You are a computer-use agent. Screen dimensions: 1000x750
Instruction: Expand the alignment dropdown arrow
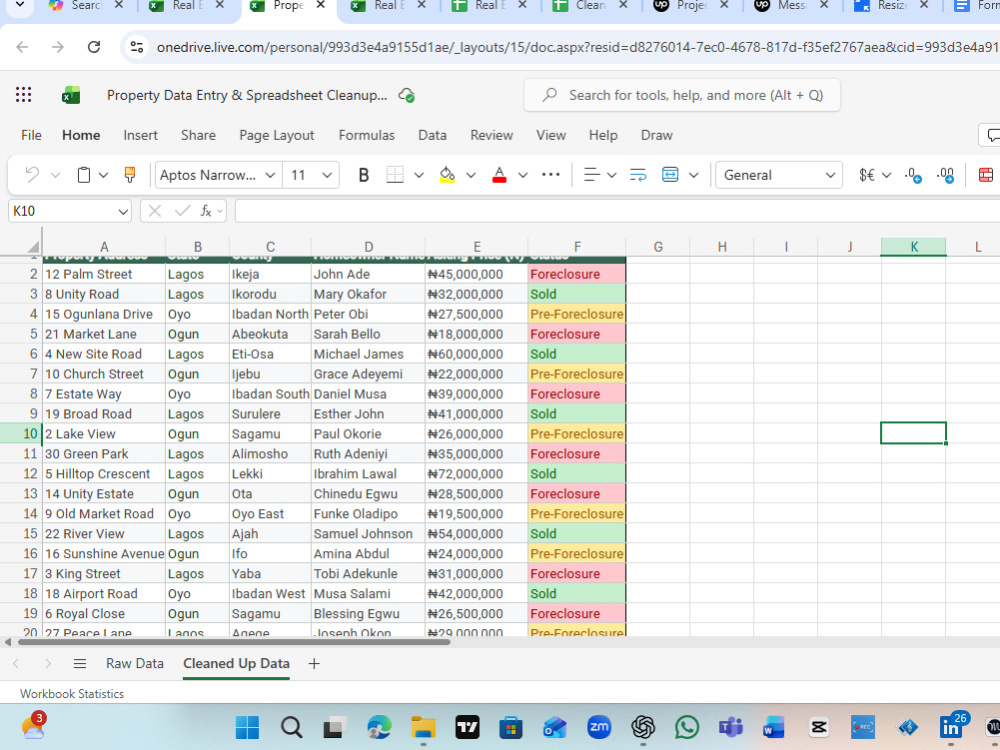(x=612, y=175)
